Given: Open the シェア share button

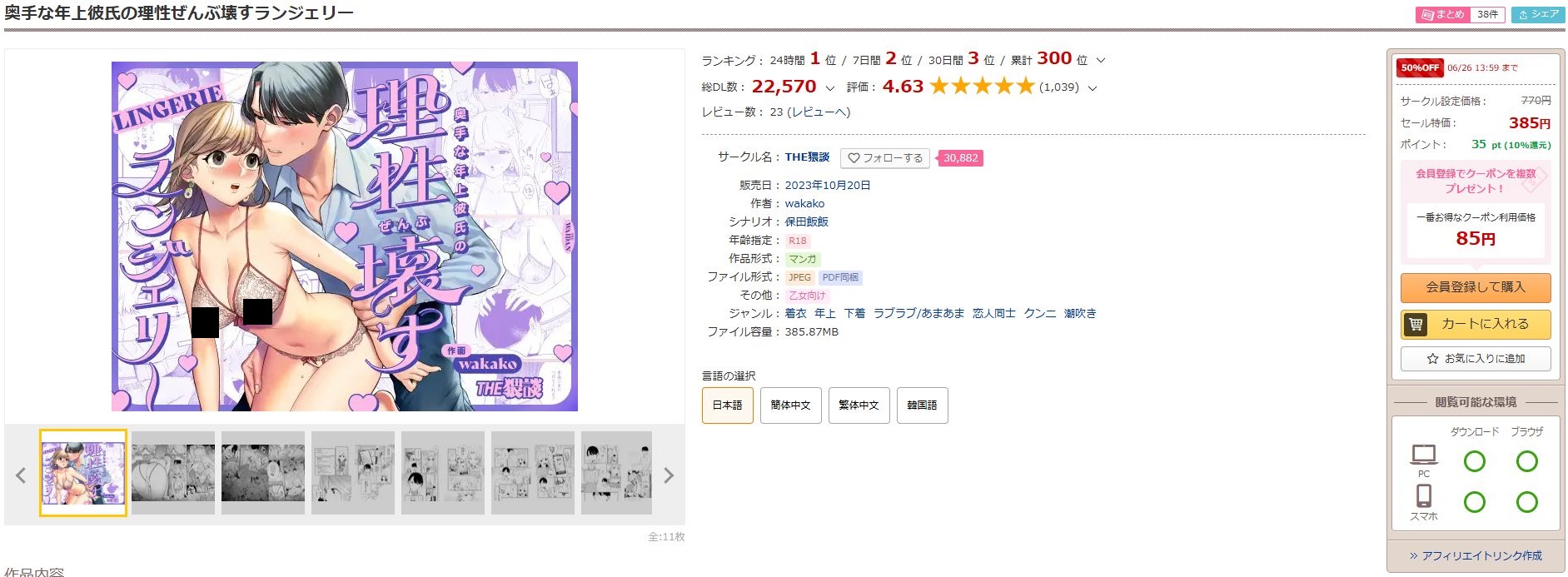Looking at the screenshot, I should [1538, 14].
